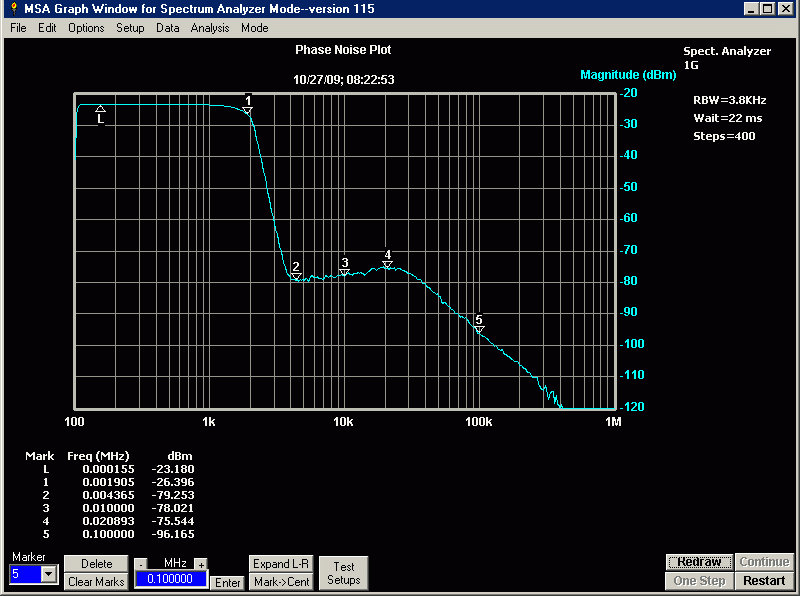Minimize the MSA Graph window
The width and height of the screenshot is (800, 596).
751,9
